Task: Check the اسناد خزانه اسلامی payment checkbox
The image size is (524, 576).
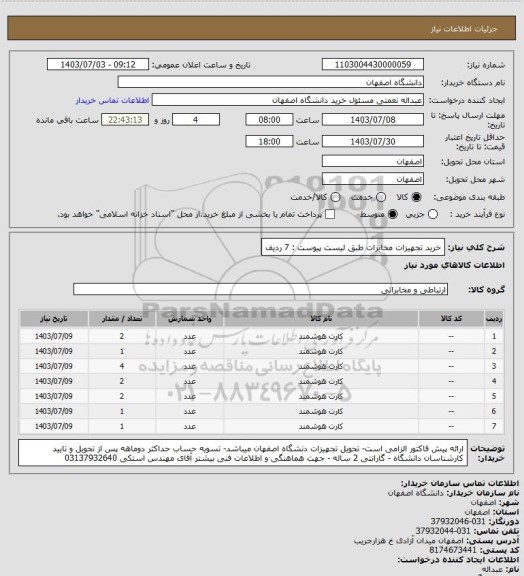Action: pos(330,214)
